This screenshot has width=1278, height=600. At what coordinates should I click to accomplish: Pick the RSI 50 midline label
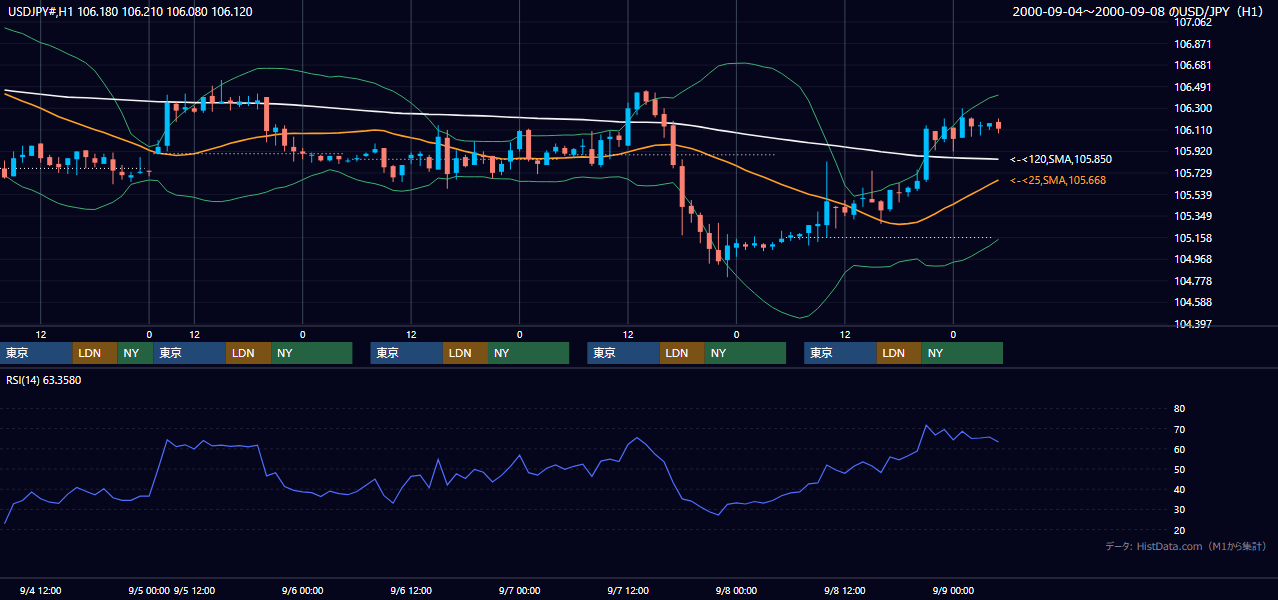[x=1179, y=469]
